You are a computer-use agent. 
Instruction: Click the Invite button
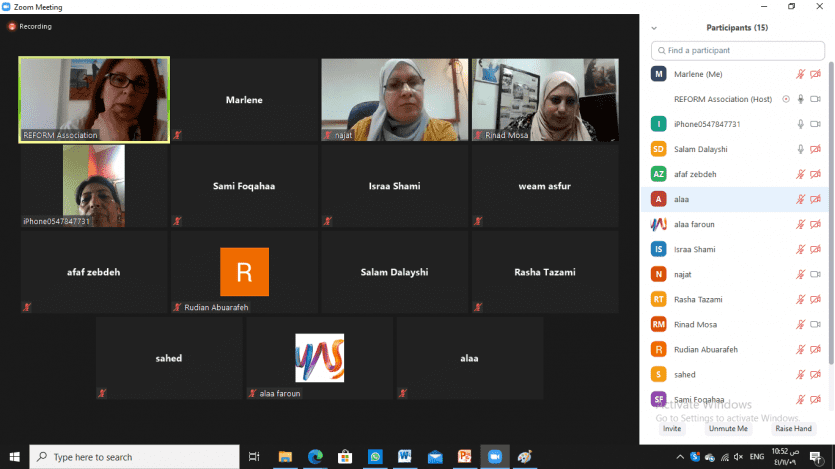[x=671, y=428]
